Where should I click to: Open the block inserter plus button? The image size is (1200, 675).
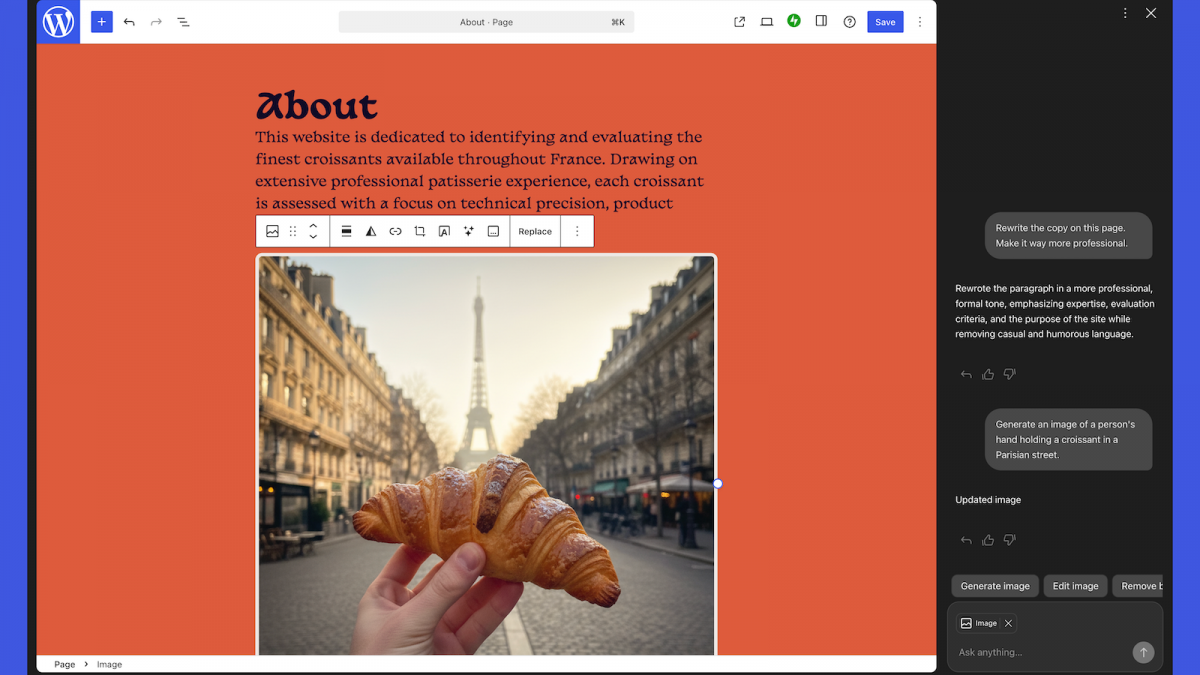(x=102, y=22)
